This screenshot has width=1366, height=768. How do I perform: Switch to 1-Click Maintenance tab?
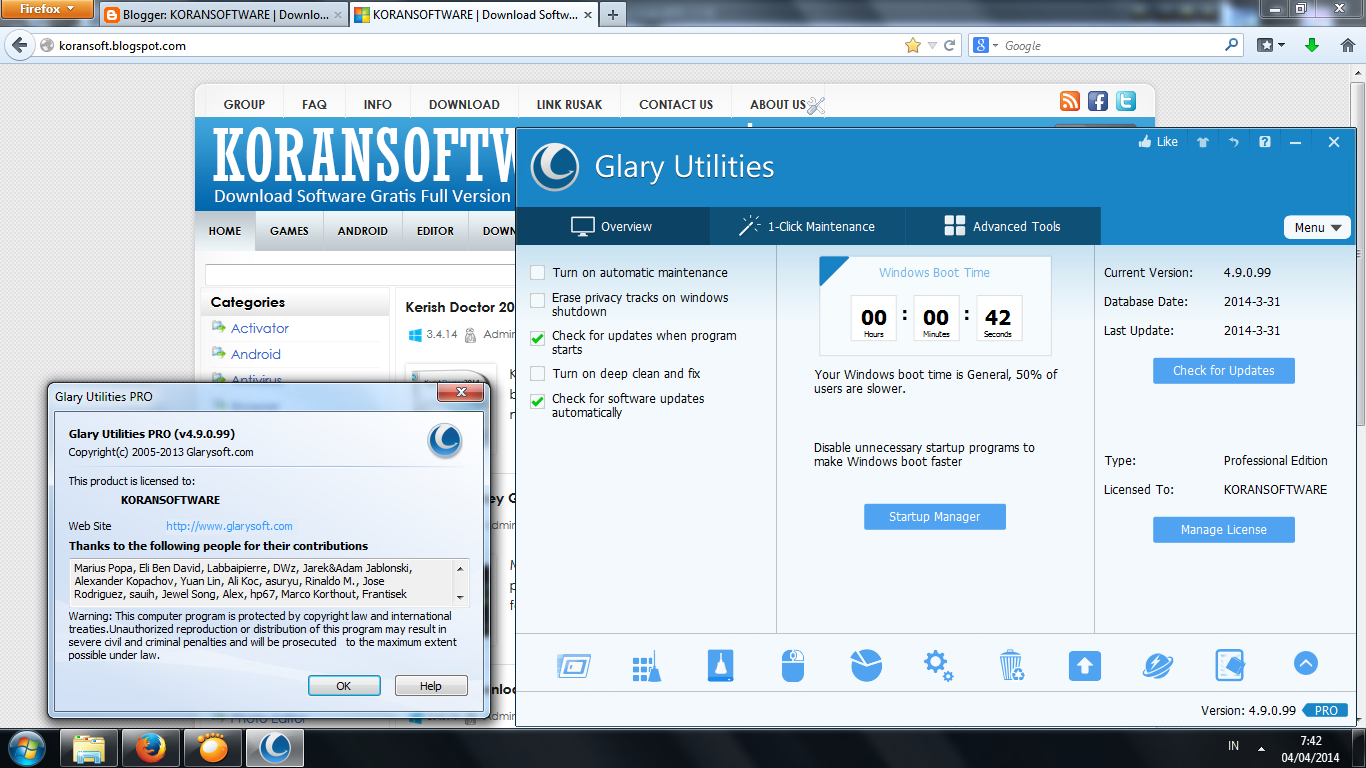coord(807,226)
